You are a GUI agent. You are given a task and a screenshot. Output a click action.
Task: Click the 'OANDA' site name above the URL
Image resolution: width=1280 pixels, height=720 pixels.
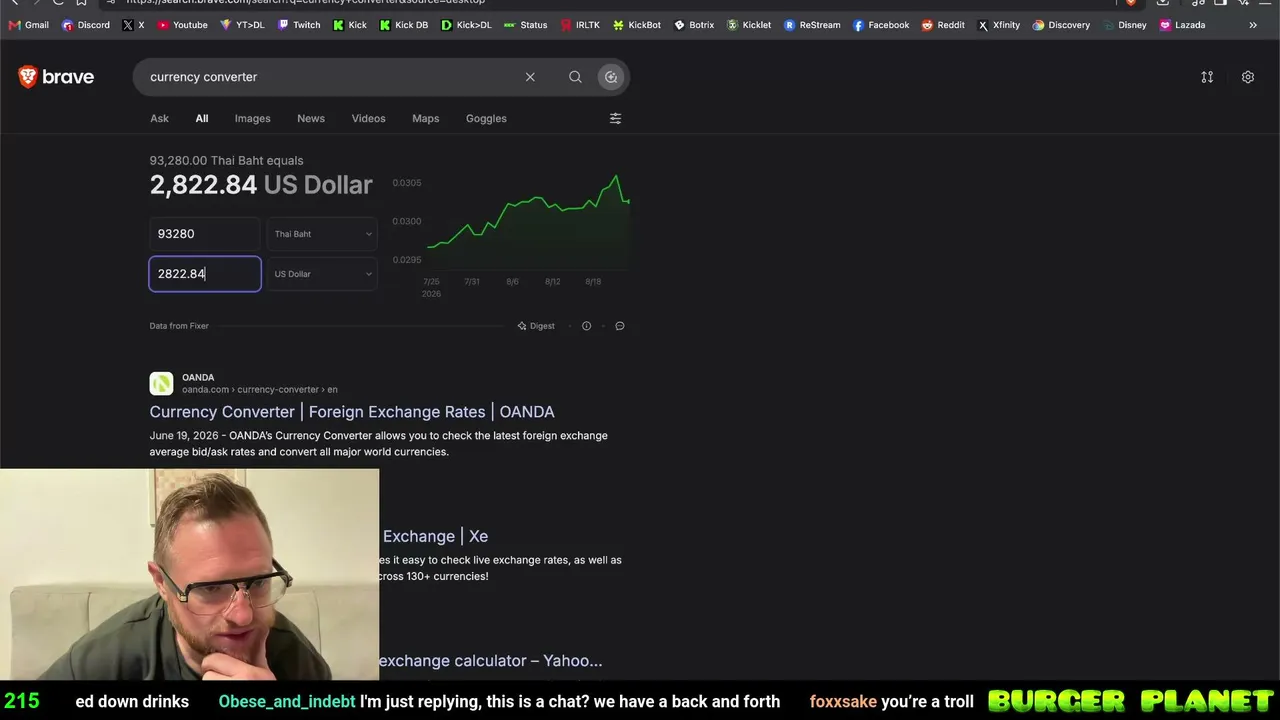pyautogui.click(x=198, y=378)
